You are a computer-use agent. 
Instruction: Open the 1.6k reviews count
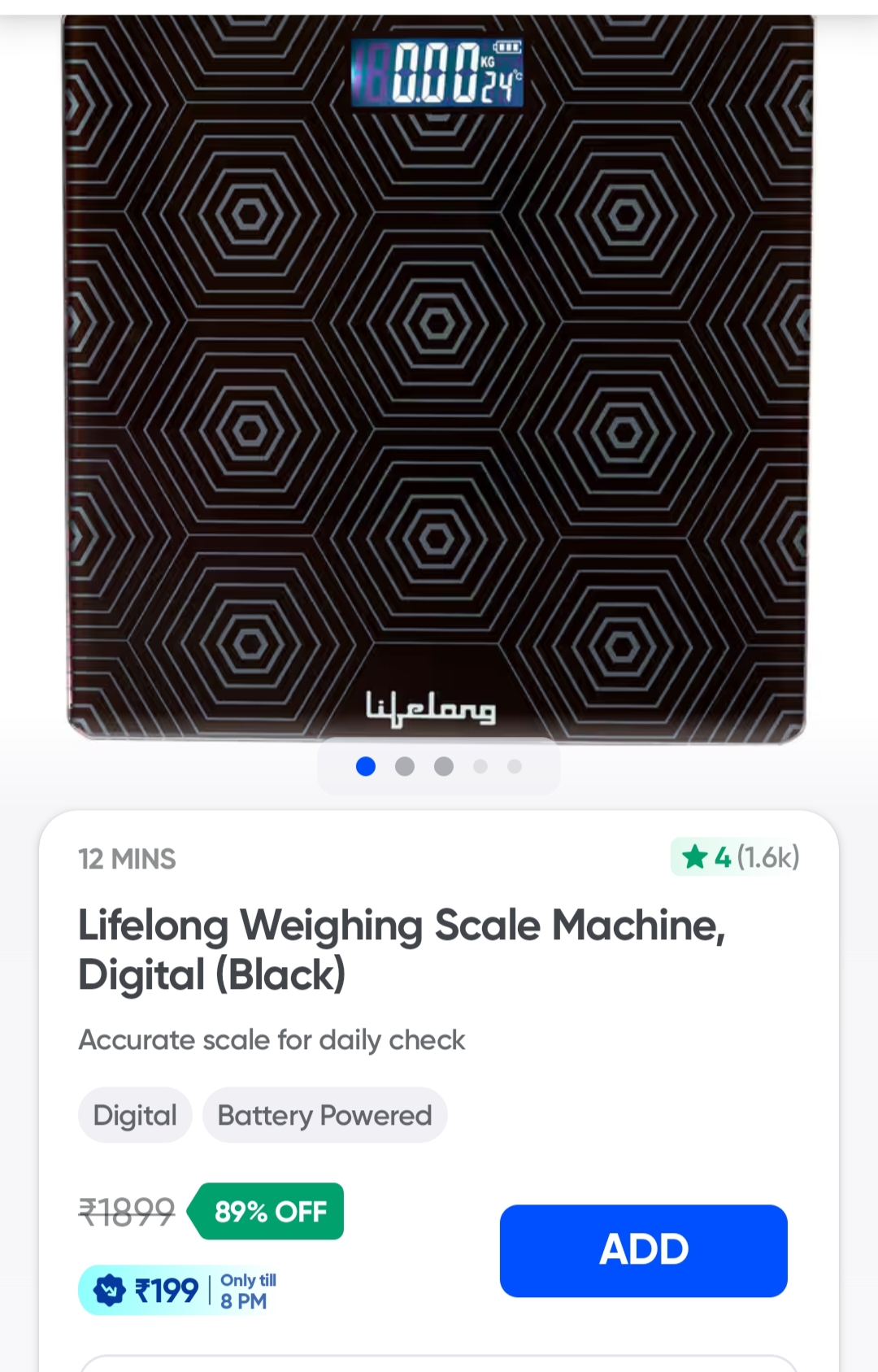[x=768, y=857]
